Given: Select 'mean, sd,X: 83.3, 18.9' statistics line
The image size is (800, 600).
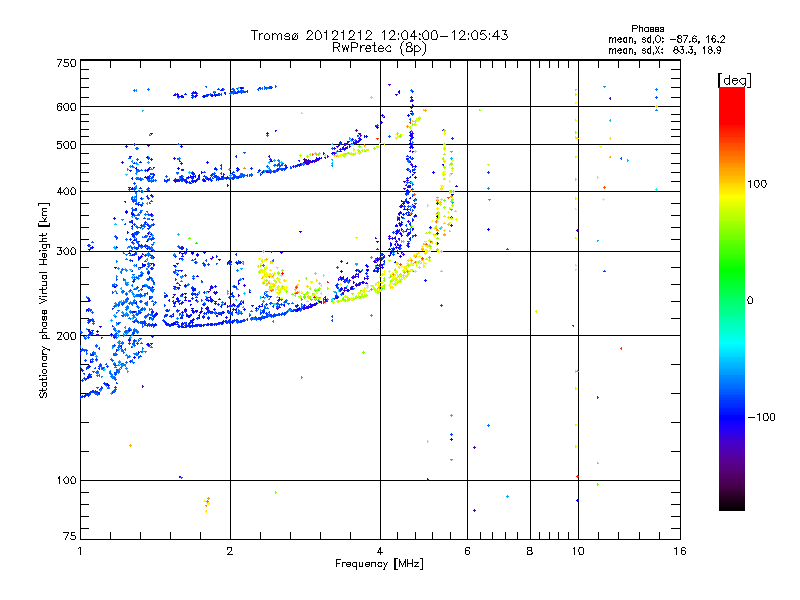Looking at the screenshot, I should pyautogui.click(x=664, y=50).
